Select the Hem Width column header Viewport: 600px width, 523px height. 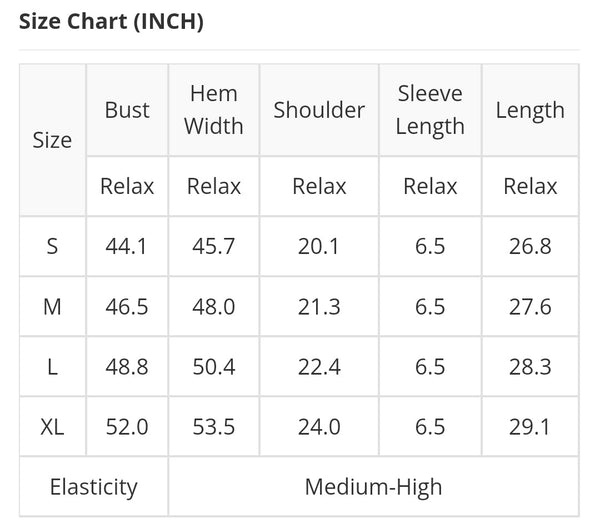tap(214, 110)
